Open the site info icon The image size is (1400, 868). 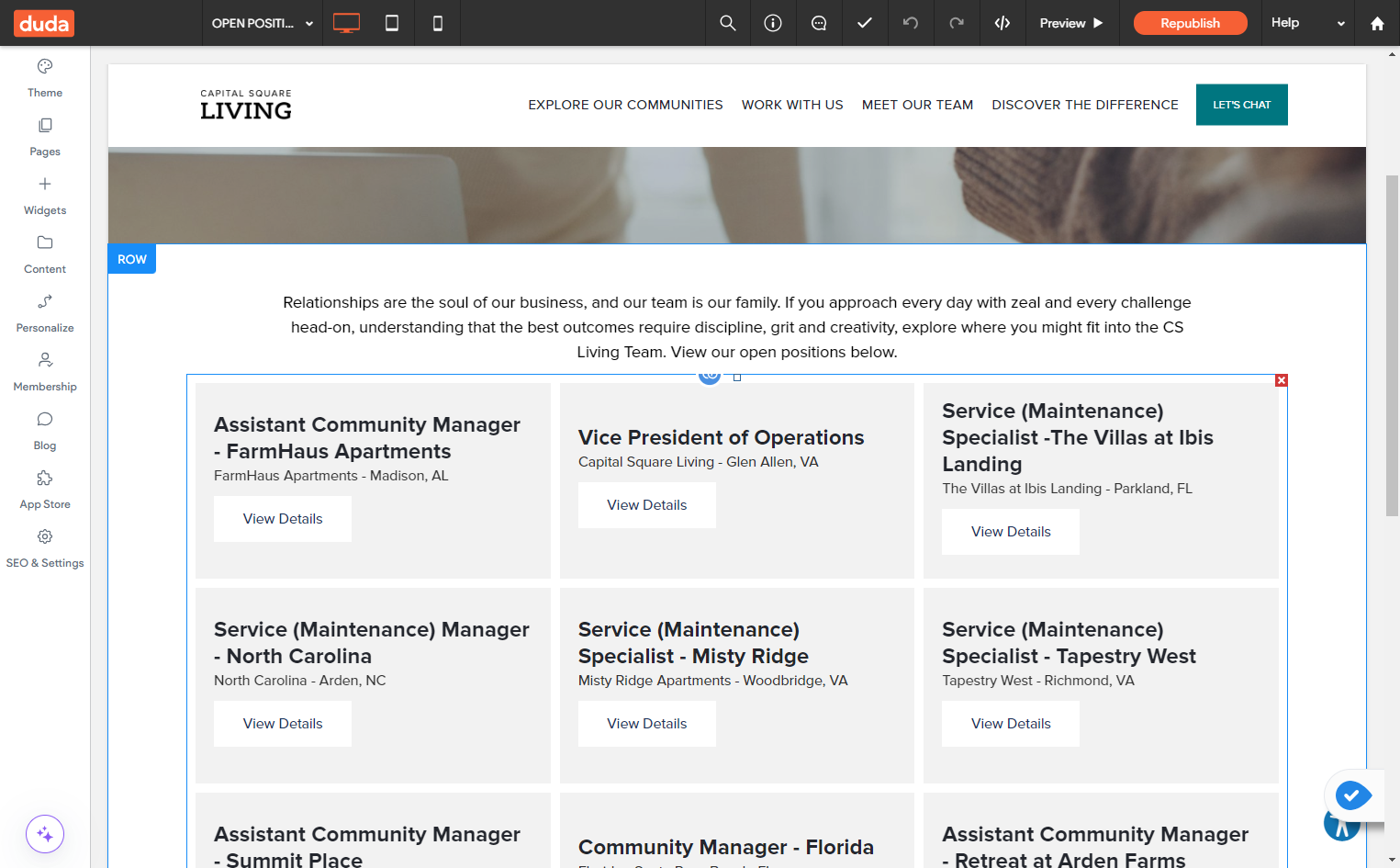pyautogui.click(x=773, y=23)
